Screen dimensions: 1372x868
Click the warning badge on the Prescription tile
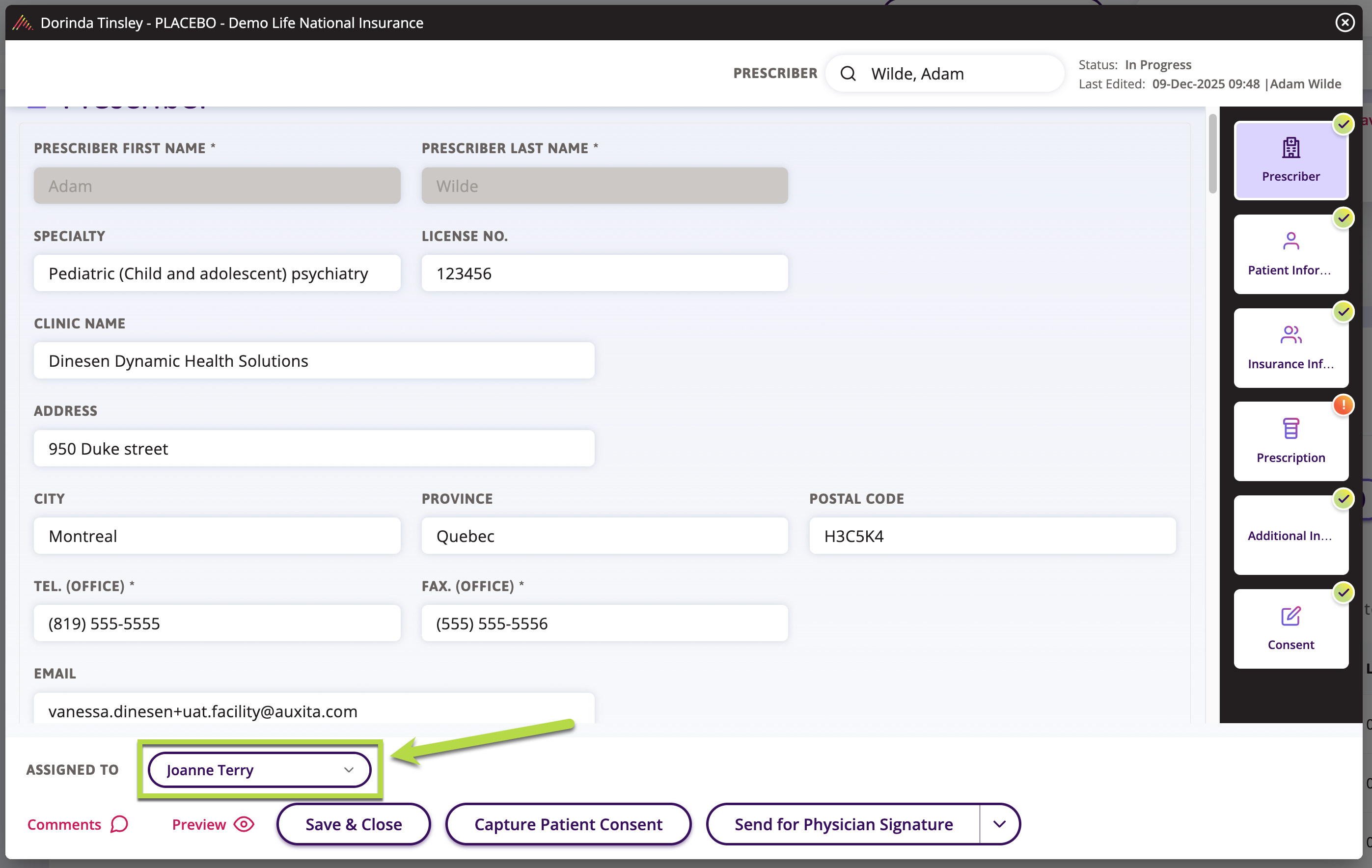pyautogui.click(x=1344, y=406)
